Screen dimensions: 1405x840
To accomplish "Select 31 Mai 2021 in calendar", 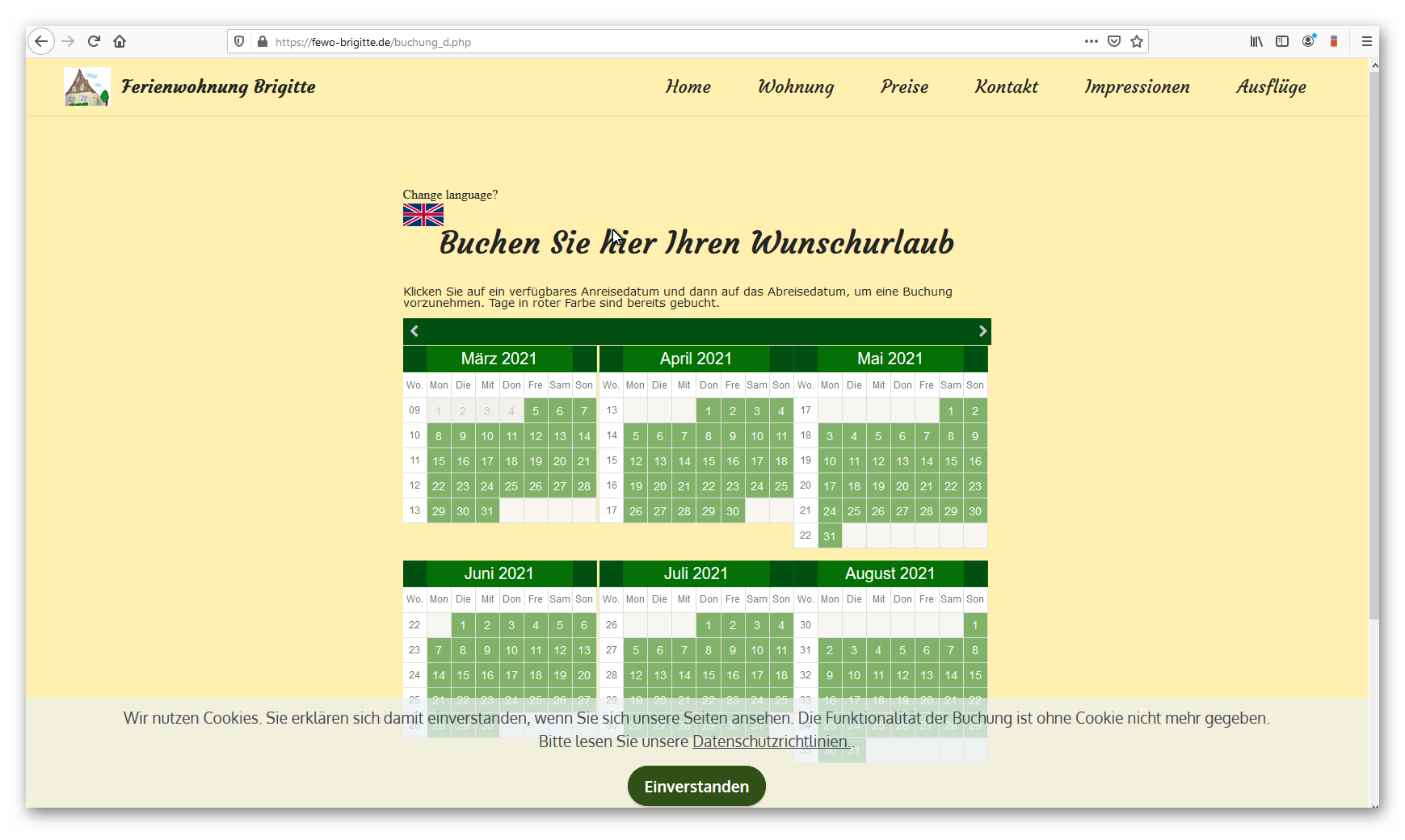I will tap(830, 536).
